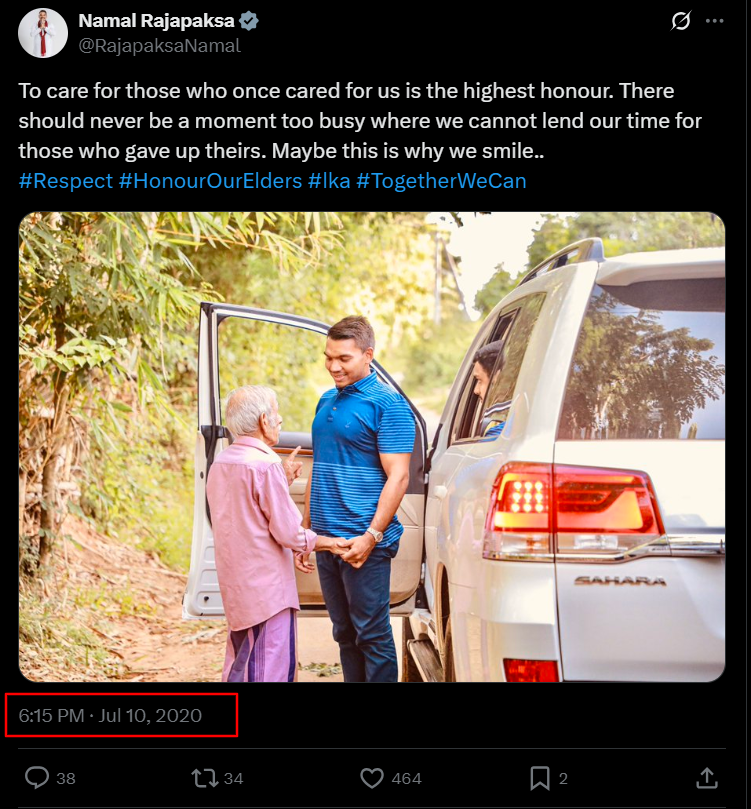Click the Grok slashed-circle icon

tap(681, 21)
